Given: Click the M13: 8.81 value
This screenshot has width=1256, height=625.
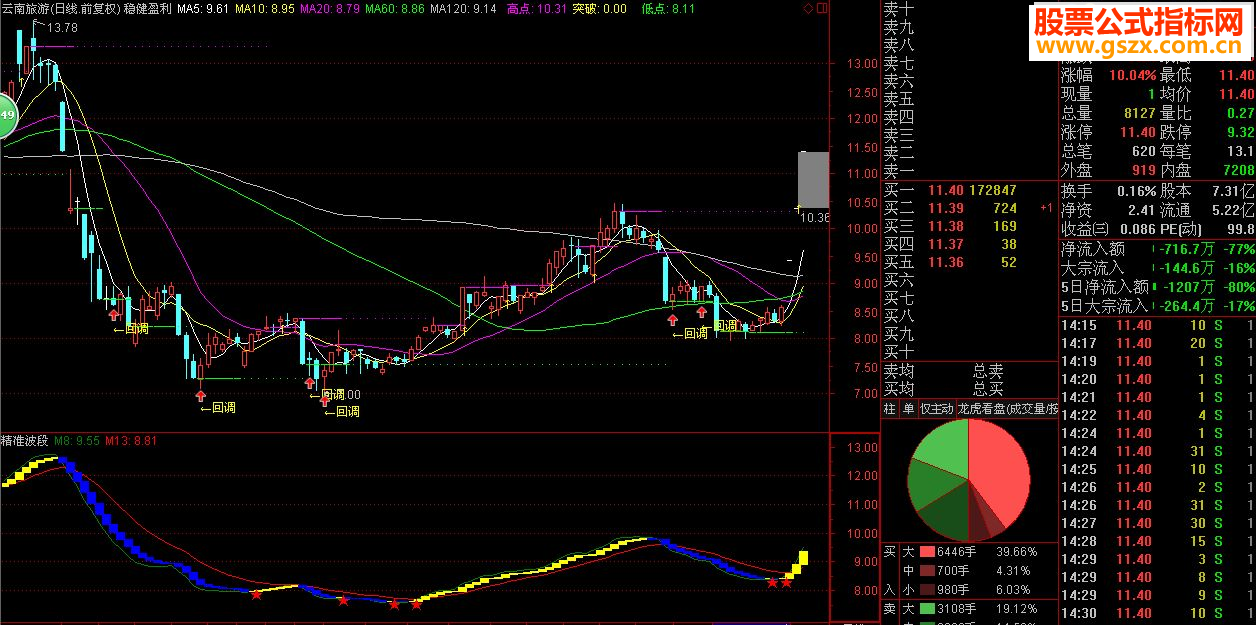Looking at the screenshot, I should coord(131,440).
